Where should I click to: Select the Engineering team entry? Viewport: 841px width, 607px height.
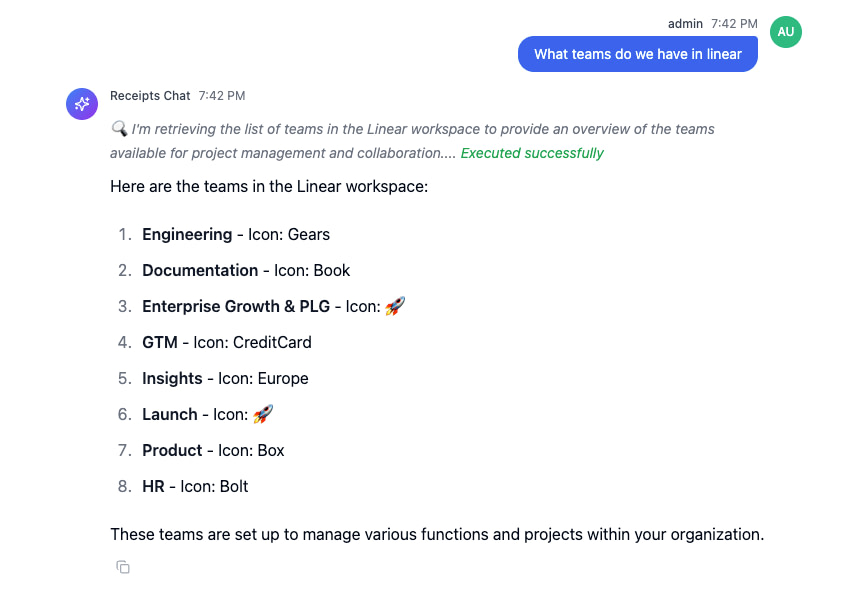click(186, 234)
